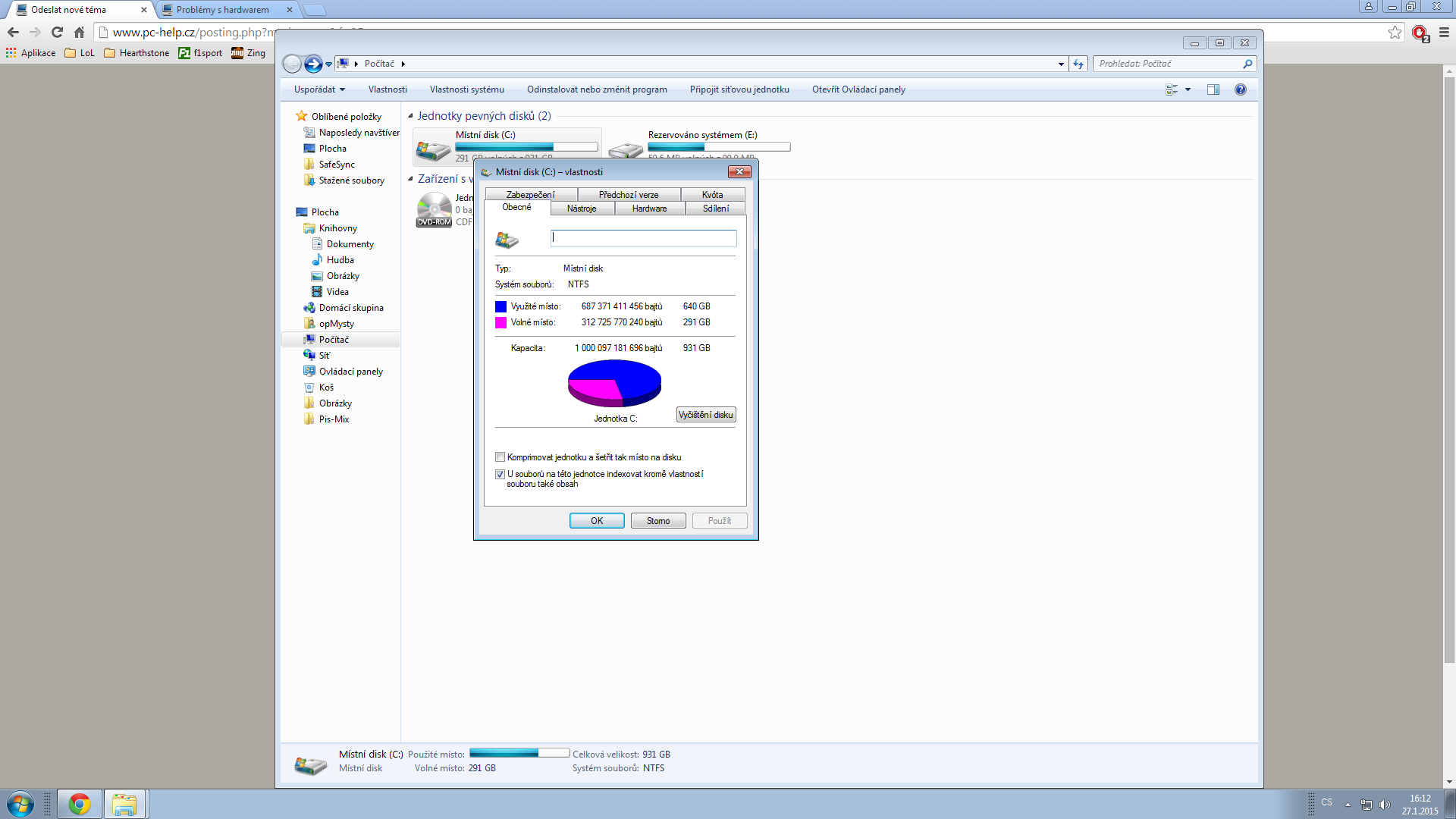Enable Komprimovat jednotku checkbox

click(500, 457)
